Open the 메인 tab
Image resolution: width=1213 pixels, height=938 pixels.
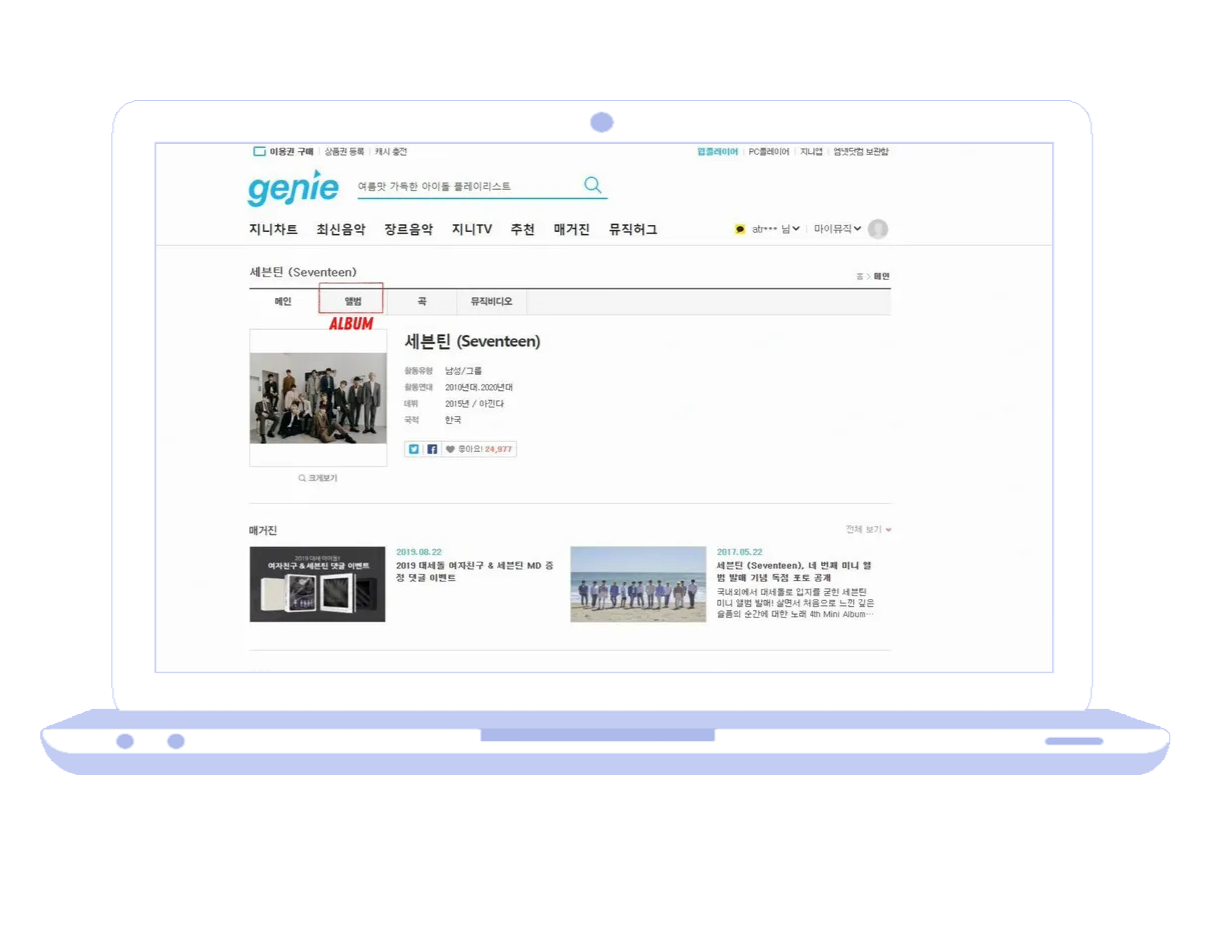click(x=283, y=301)
